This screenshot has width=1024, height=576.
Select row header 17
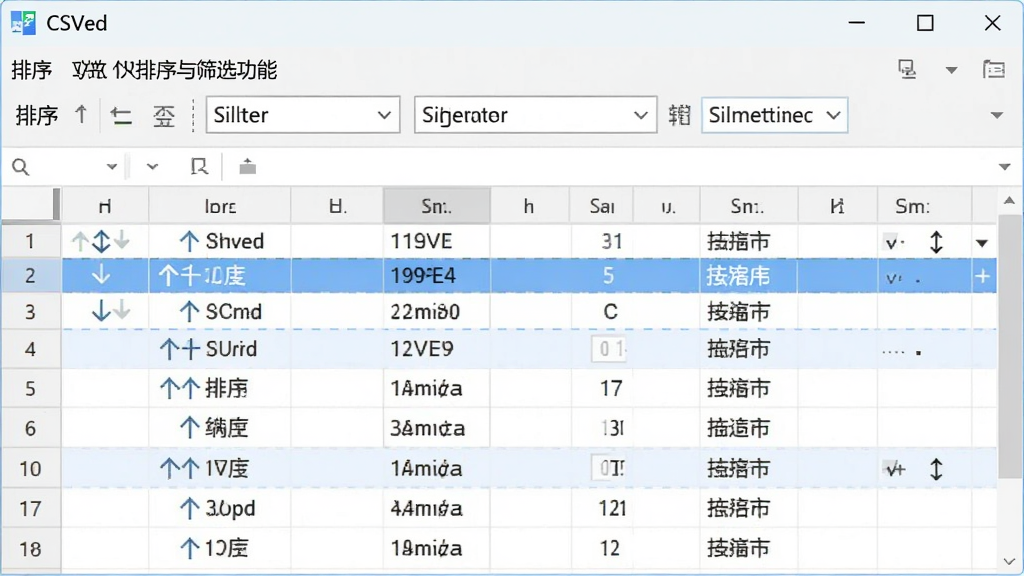click(31, 508)
